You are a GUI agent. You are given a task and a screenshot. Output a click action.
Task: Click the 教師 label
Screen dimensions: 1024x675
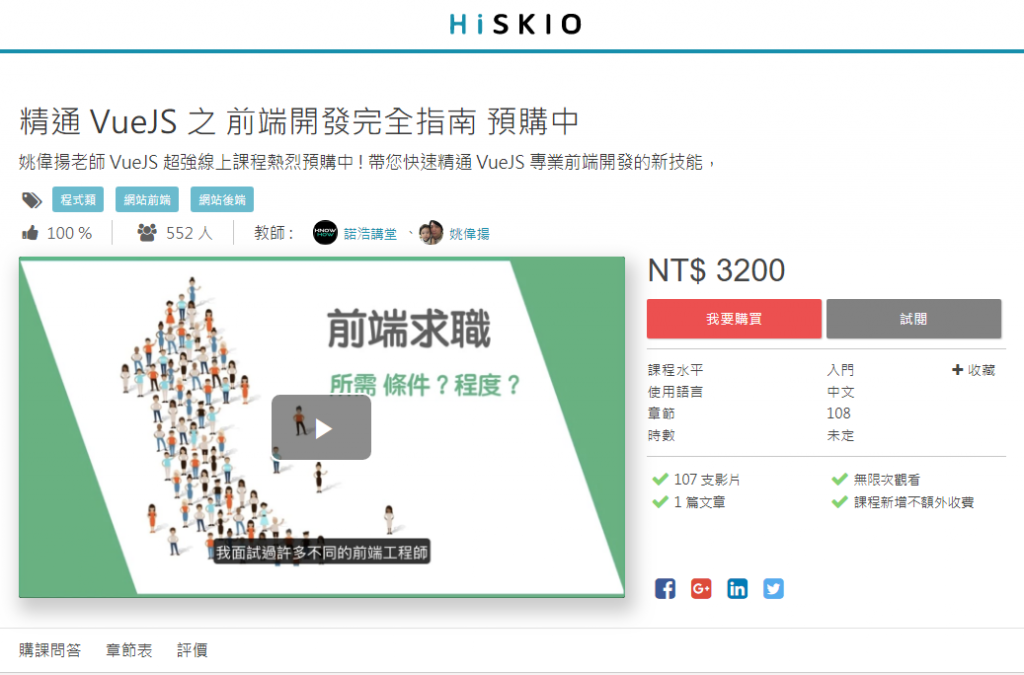tap(274, 233)
